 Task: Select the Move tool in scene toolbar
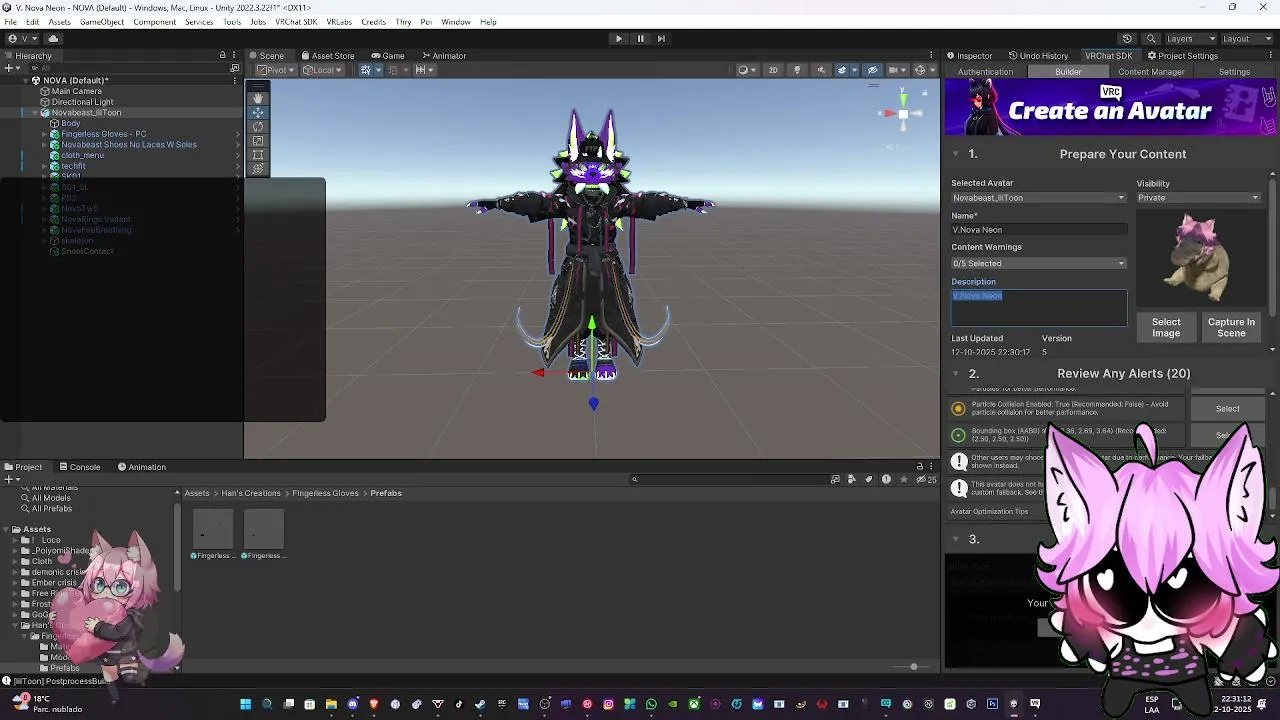(x=258, y=112)
